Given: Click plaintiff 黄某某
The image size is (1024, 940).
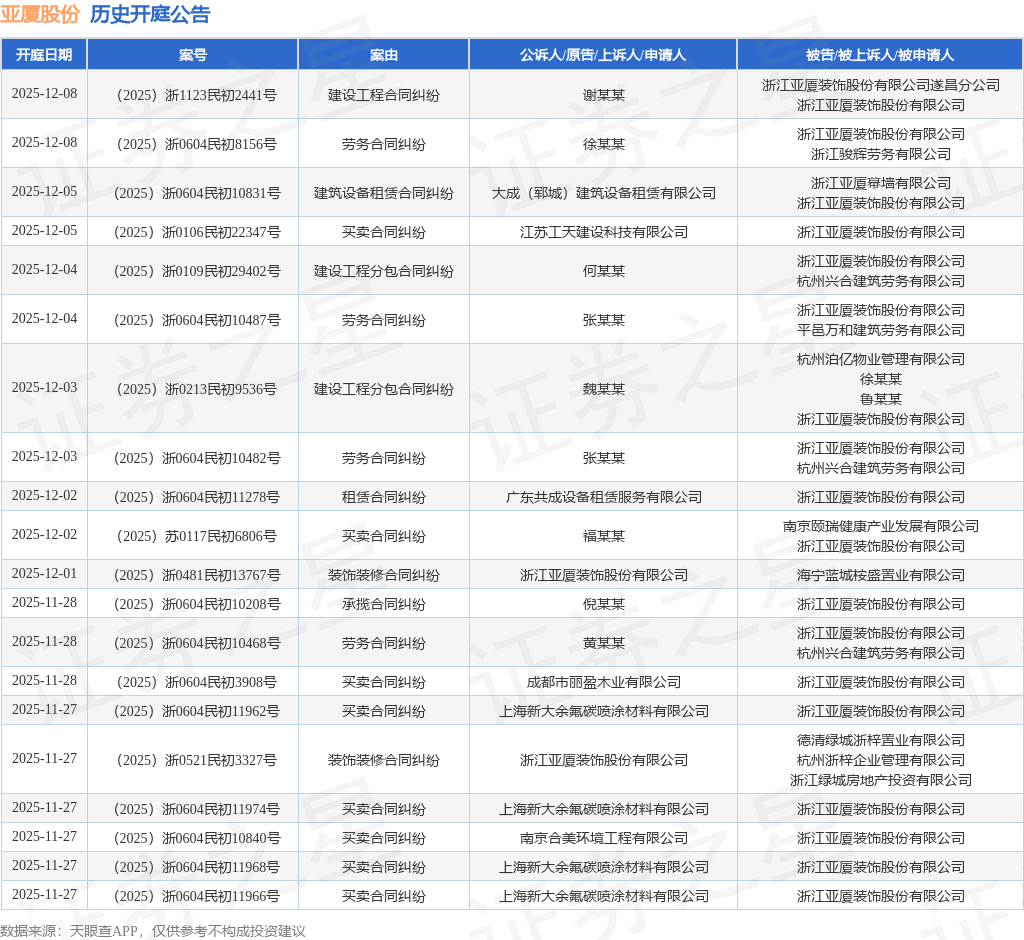Looking at the screenshot, I should [x=603, y=643].
